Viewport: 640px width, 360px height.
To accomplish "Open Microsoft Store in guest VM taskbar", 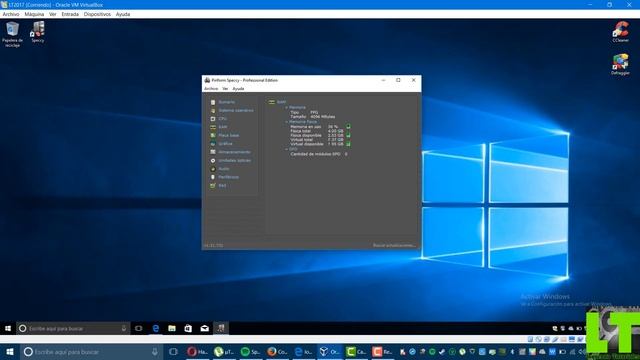I will click(x=188, y=328).
